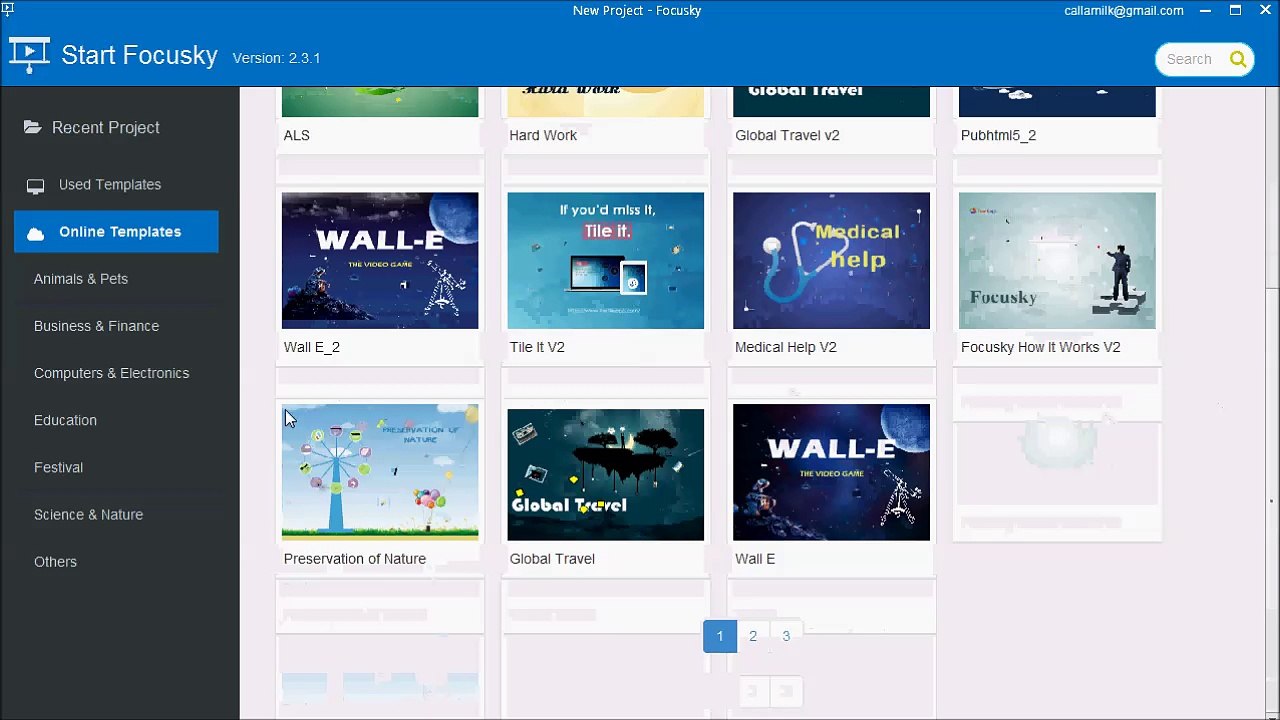The height and width of the screenshot is (720, 1280).
Task: Click the Start Focusky title text
Action: (x=139, y=55)
